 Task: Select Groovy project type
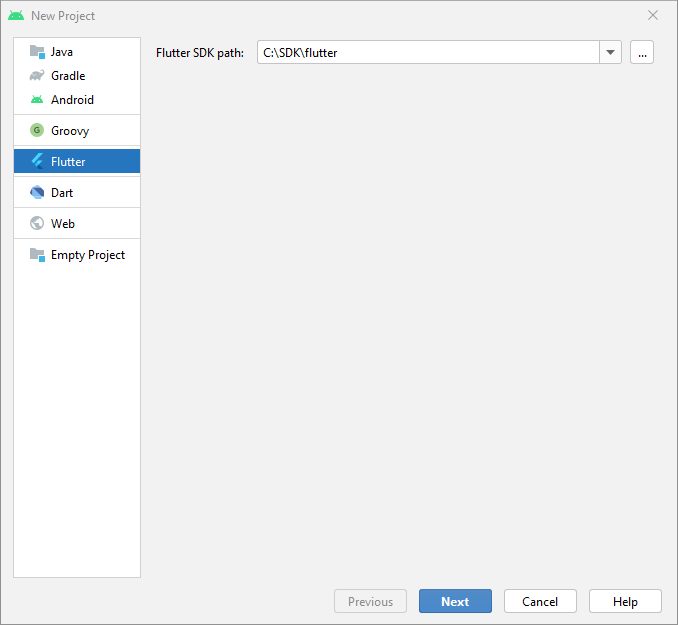[x=77, y=130]
